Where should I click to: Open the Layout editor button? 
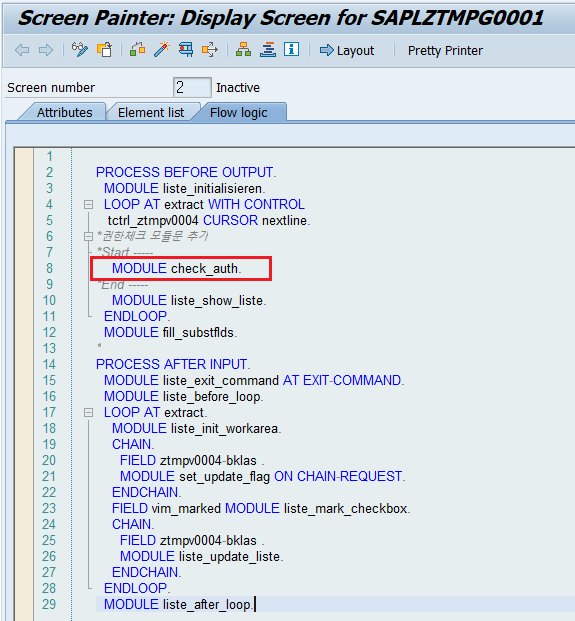[x=347, y=50]
